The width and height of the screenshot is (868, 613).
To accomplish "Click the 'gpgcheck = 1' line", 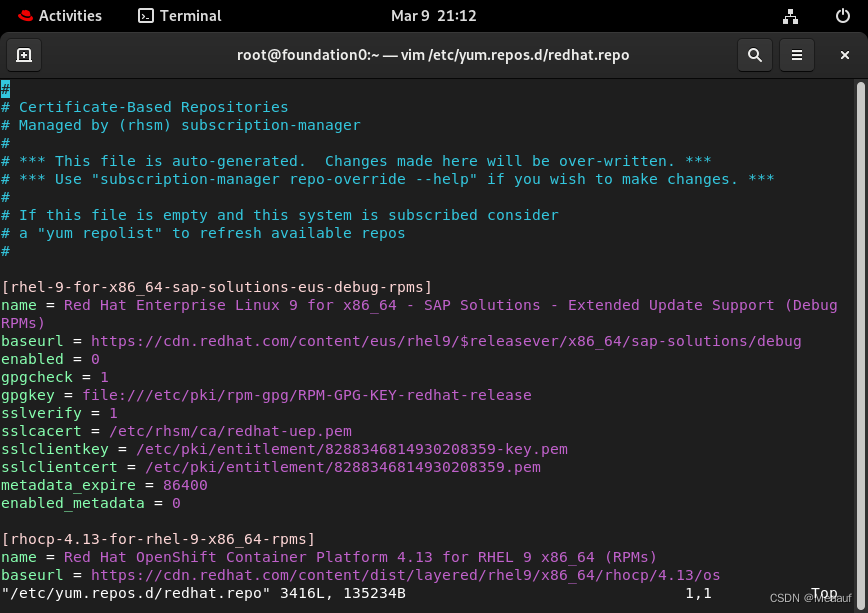I will (55, 377).
